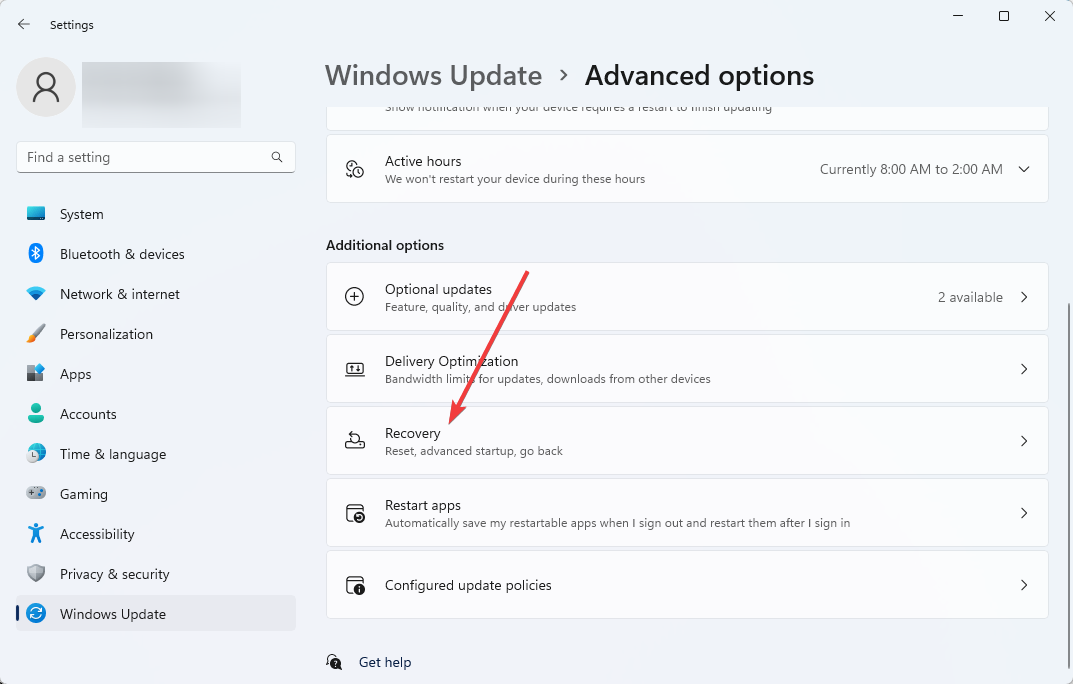
Task: Click the Find a setting search box
Action: (156, 157)
